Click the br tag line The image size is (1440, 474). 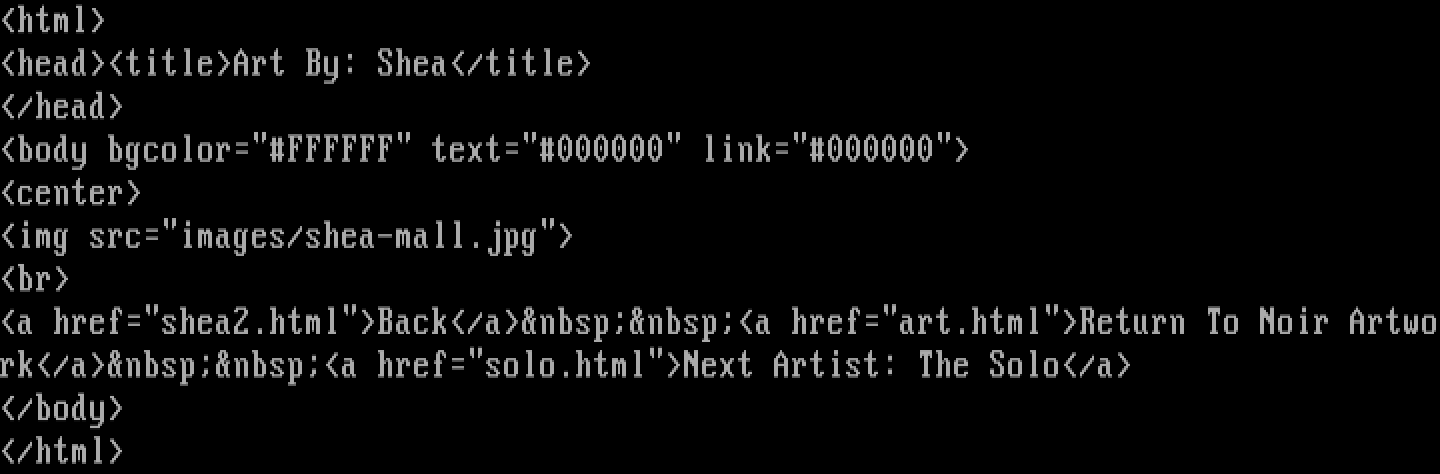tap(36, 278)
